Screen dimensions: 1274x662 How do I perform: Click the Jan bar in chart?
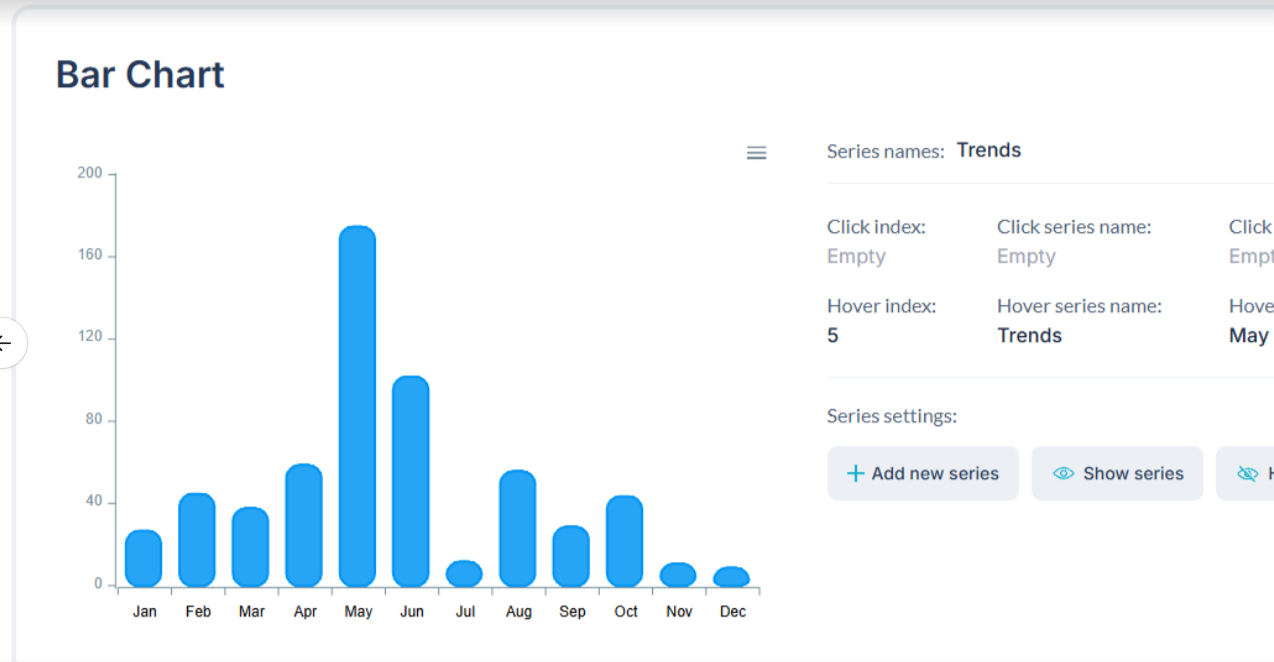[x=144, y=558]
